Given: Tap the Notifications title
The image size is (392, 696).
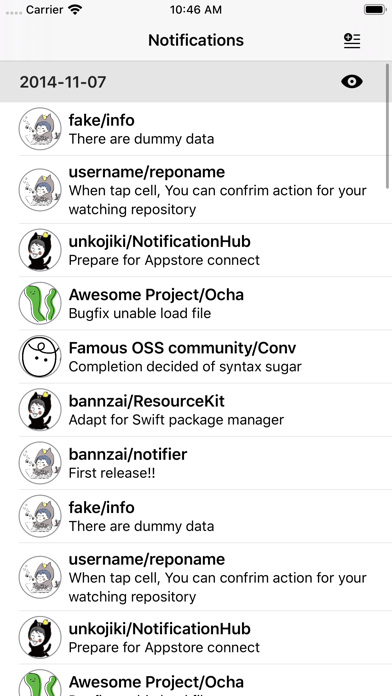Looking at the screenshot, I should [196, 40].
